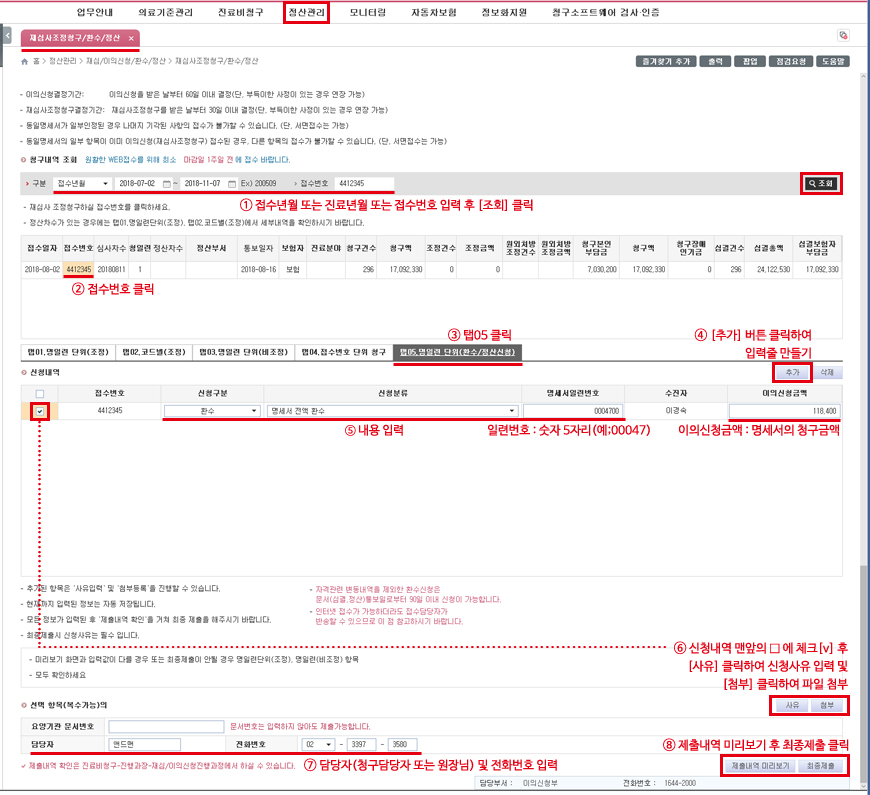
Task: Click the 조회 search button
Action: point(821,184)
